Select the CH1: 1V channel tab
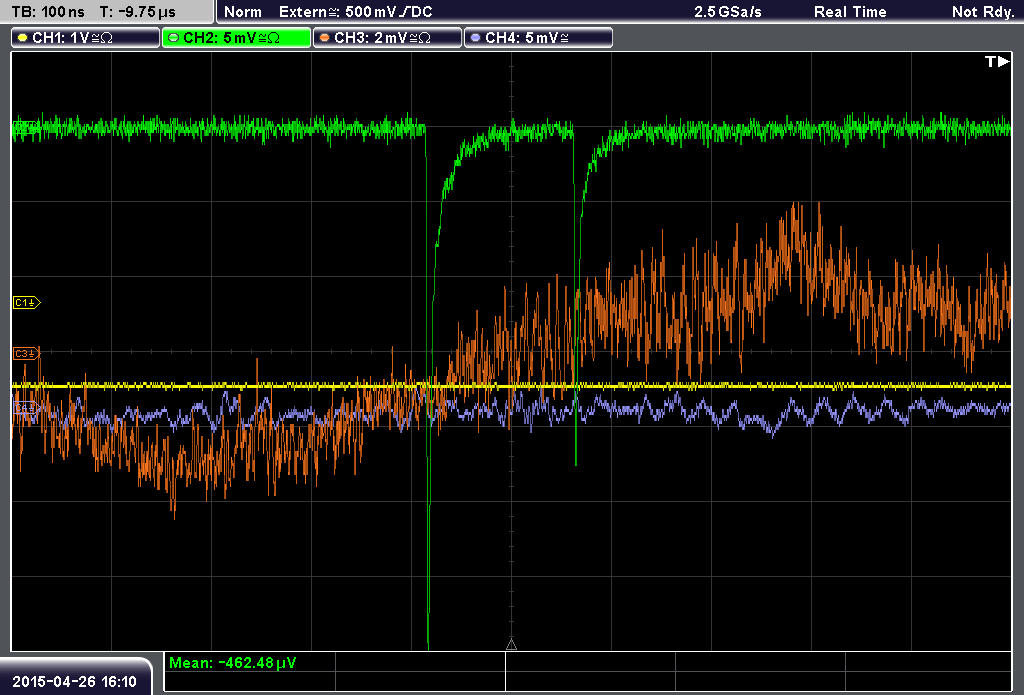The image size is (1024, 695). (86, 38)
